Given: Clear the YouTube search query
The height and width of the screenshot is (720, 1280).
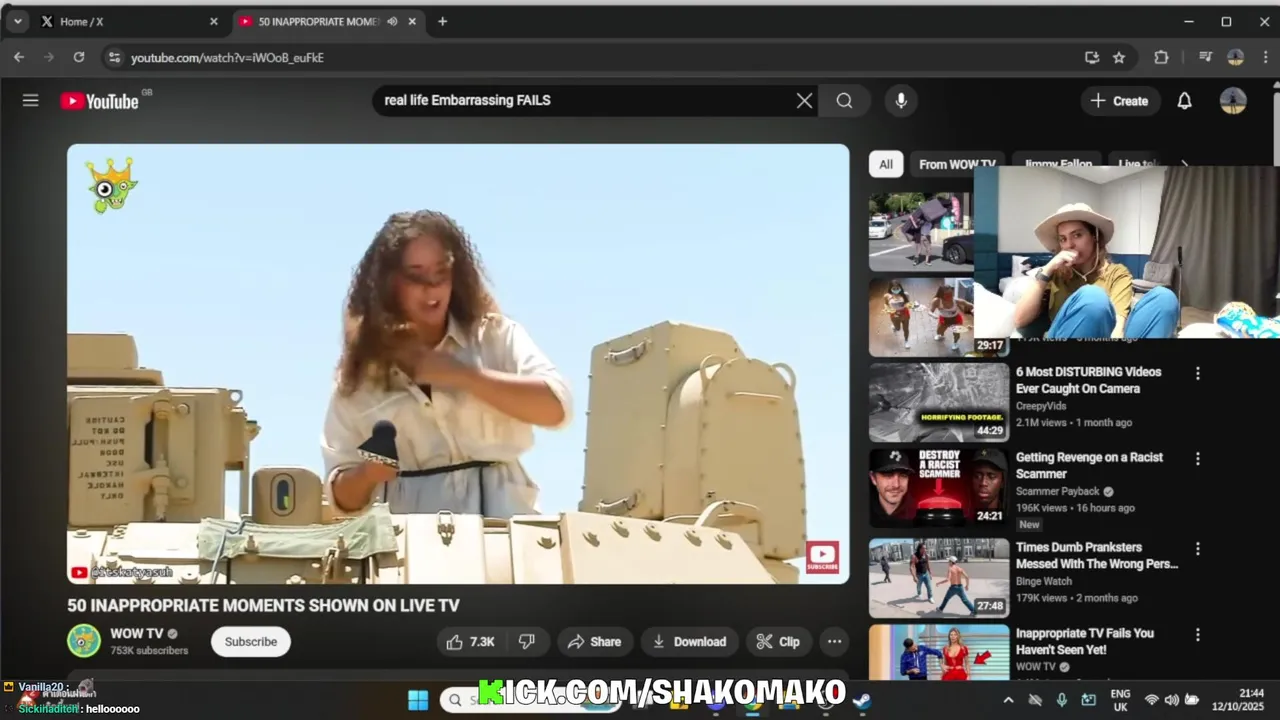Looking at the screenshot, I should point(804,100).
